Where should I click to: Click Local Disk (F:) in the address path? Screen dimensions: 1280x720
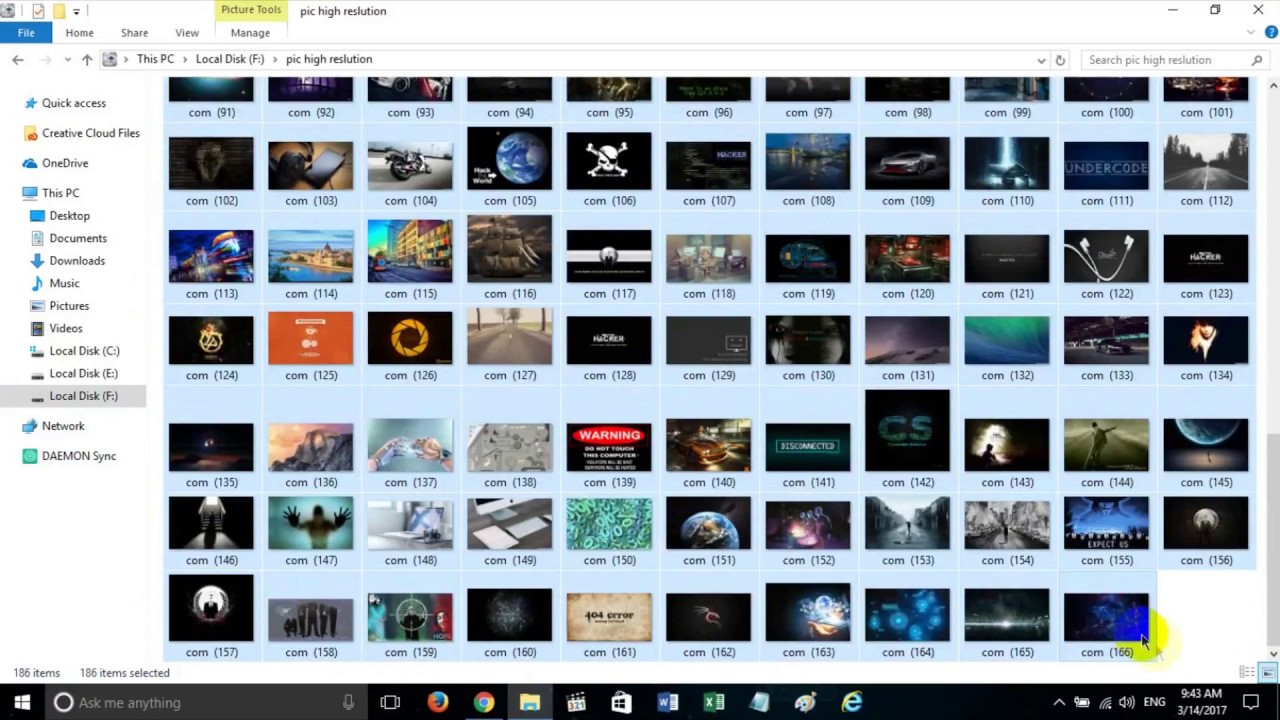coord(230,59)
